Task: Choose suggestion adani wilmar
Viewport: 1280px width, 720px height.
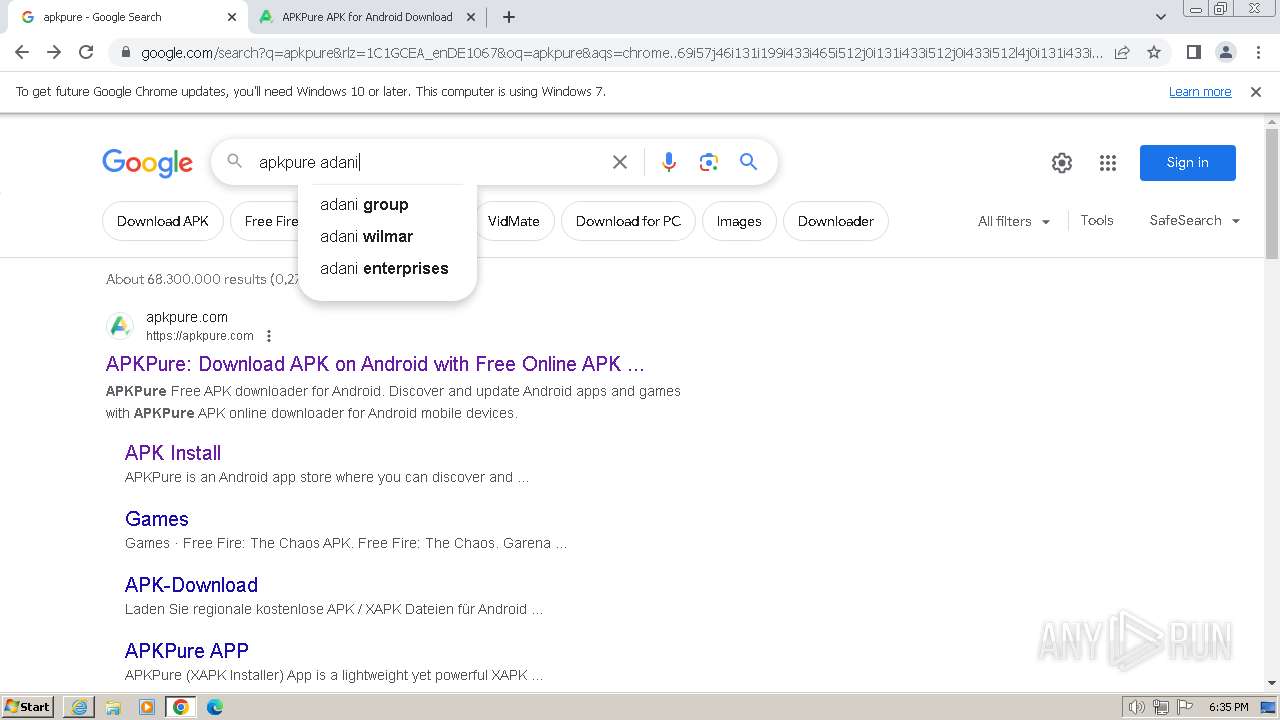Action: tap(387, 236)
